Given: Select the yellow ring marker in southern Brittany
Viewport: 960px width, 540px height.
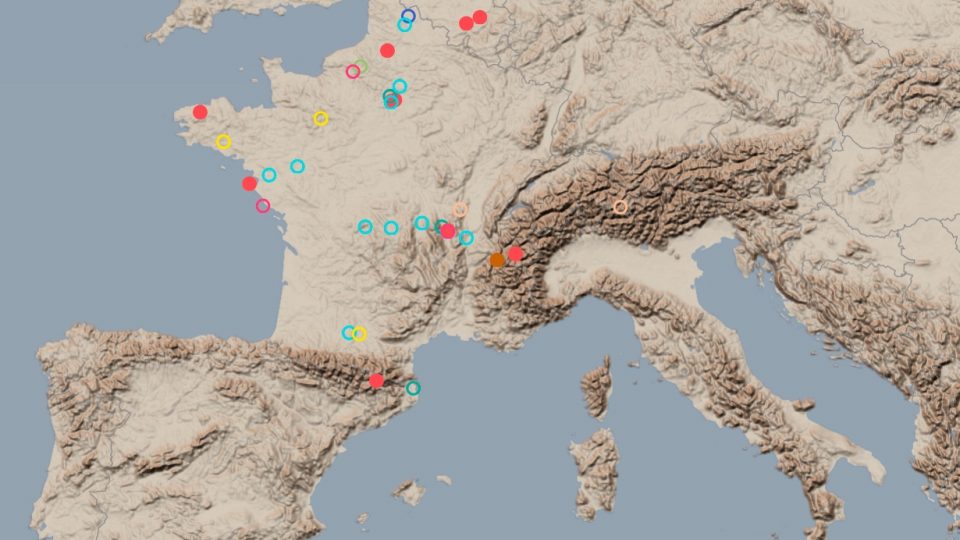Looking at the screenshot, I should [223, 142].
